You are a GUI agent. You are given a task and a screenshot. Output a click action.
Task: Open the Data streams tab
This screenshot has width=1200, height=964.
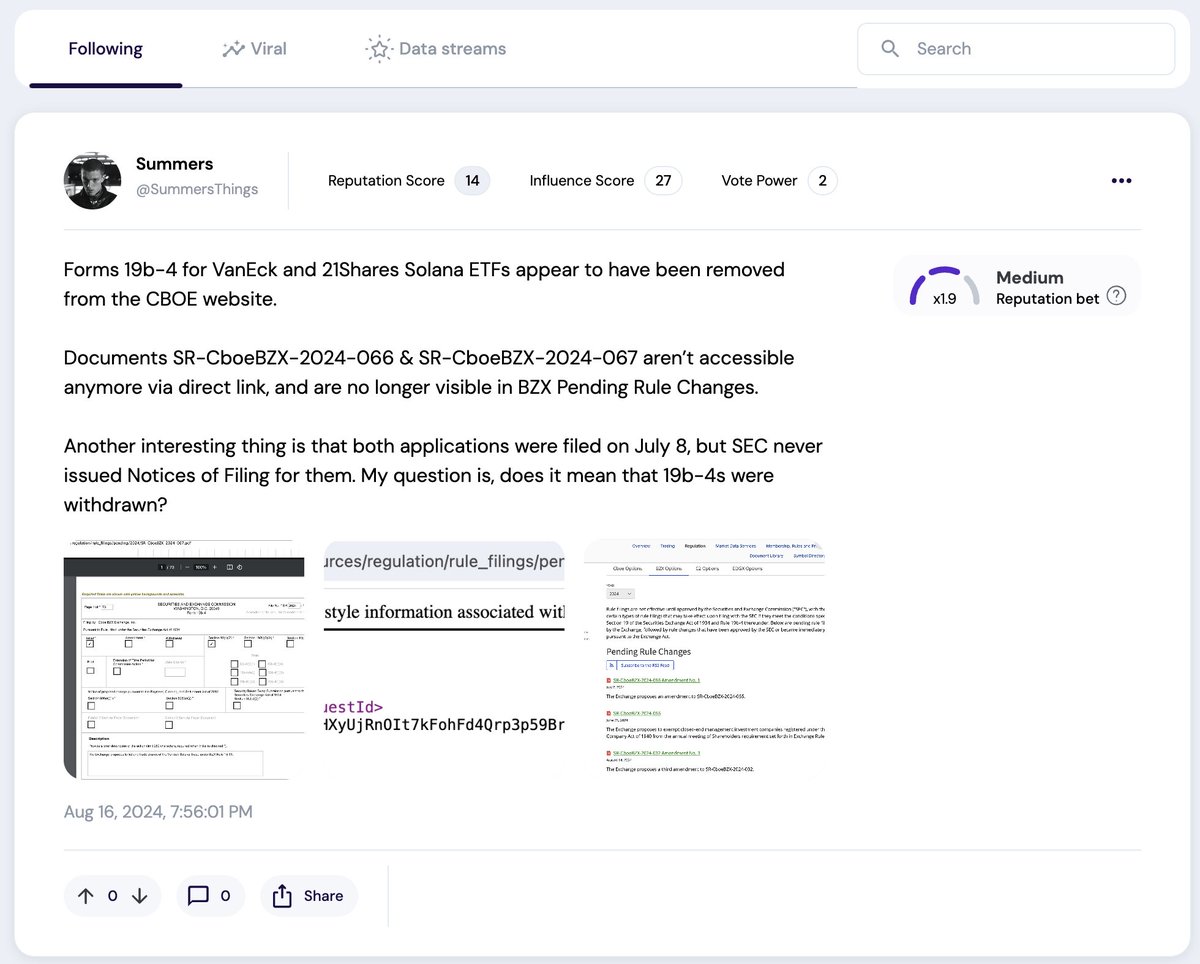[x=436, y=49]
